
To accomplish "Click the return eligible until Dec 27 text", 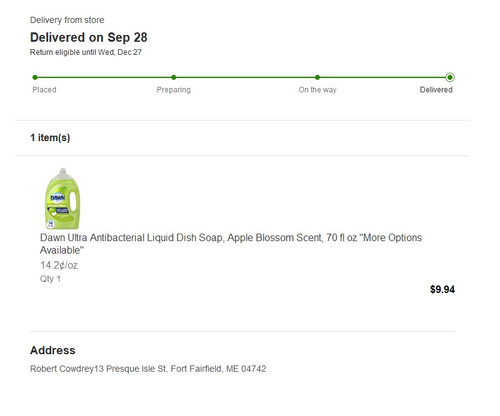I will pos(86,52).
